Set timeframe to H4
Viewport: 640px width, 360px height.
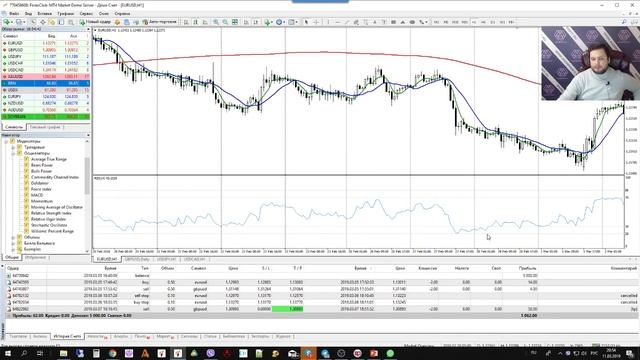click(x=483, y=22)
